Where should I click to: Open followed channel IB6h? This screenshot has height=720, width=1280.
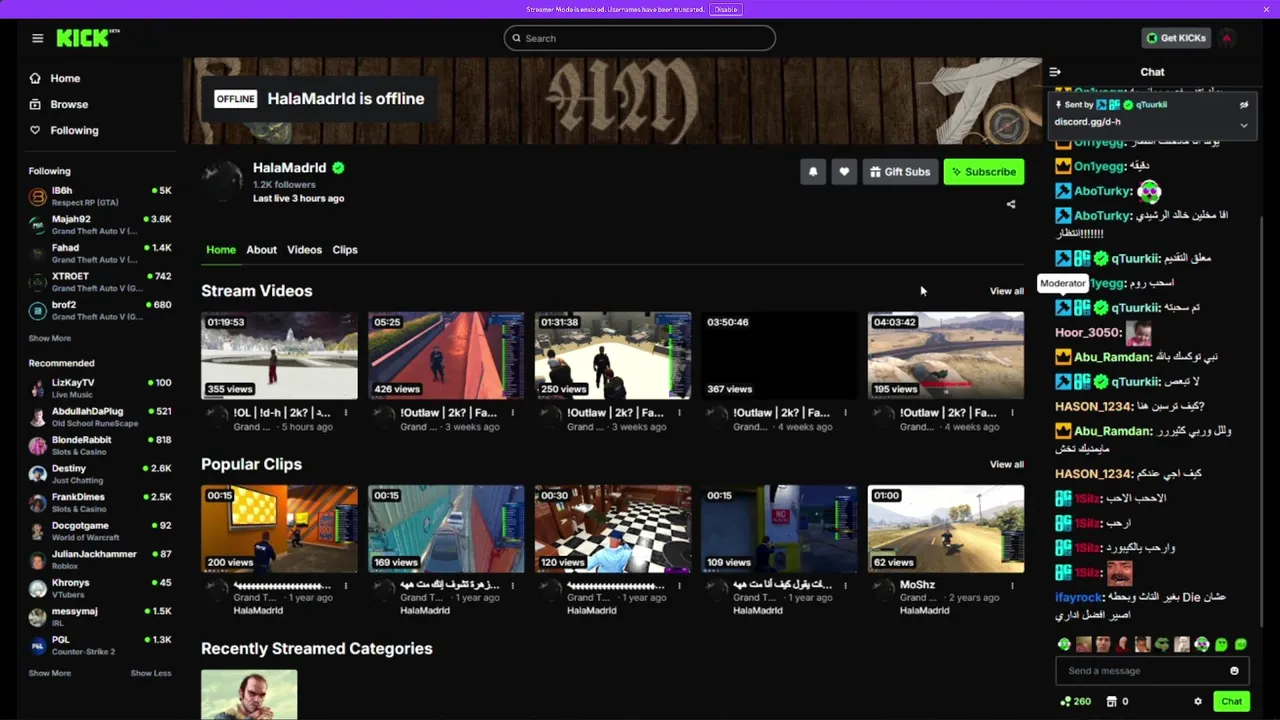pyautogui.click(x=100, y=196)
